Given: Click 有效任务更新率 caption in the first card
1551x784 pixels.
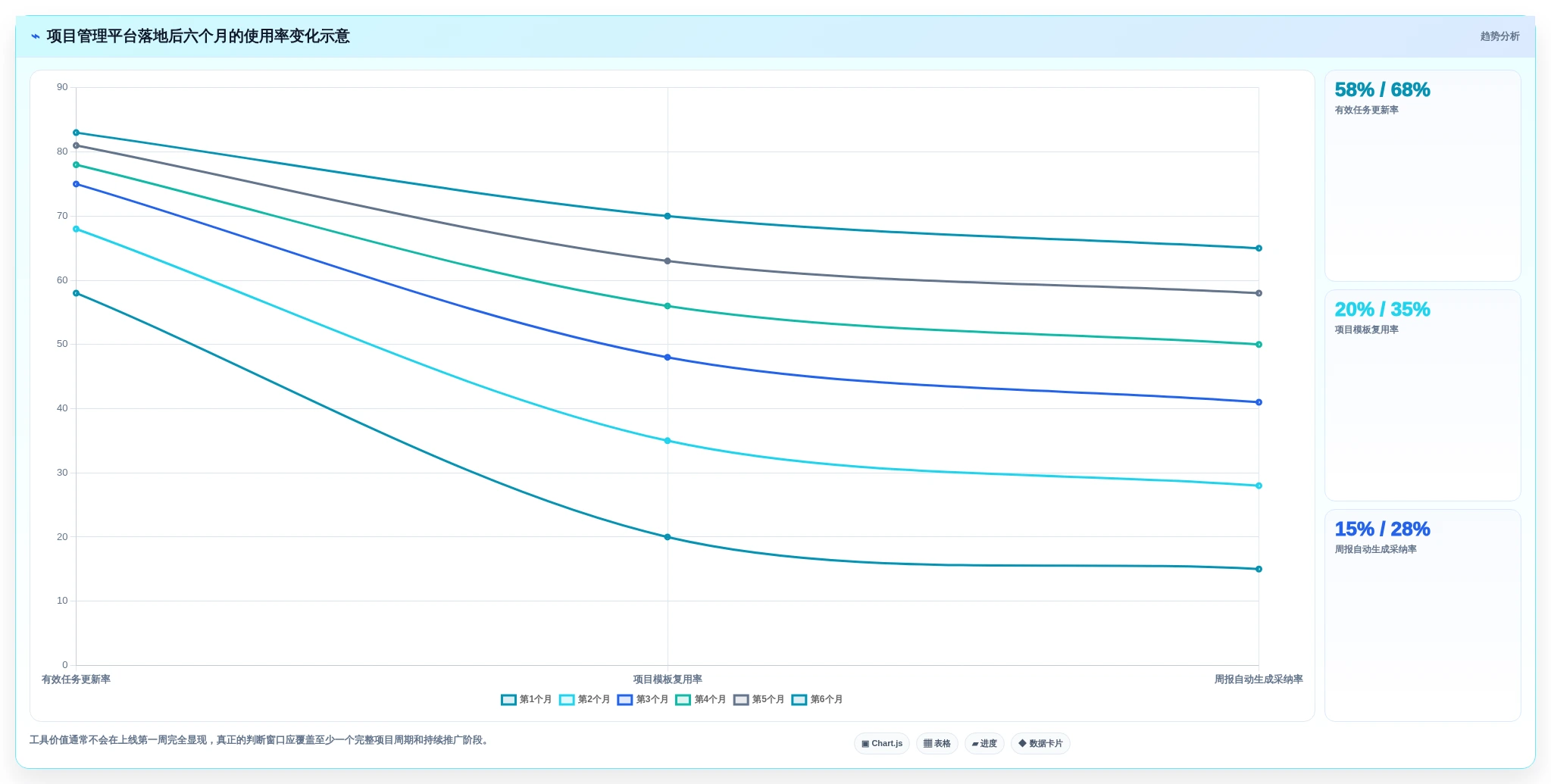Looking at the screenshot, I should pyautogui.click(x=1366, y=110).
